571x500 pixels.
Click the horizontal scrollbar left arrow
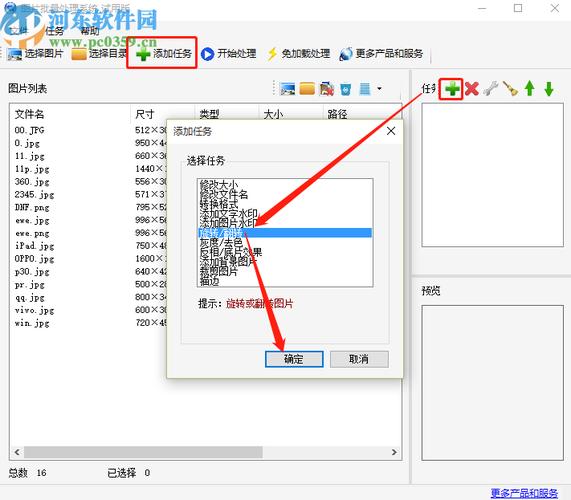[x=17, y=452]
